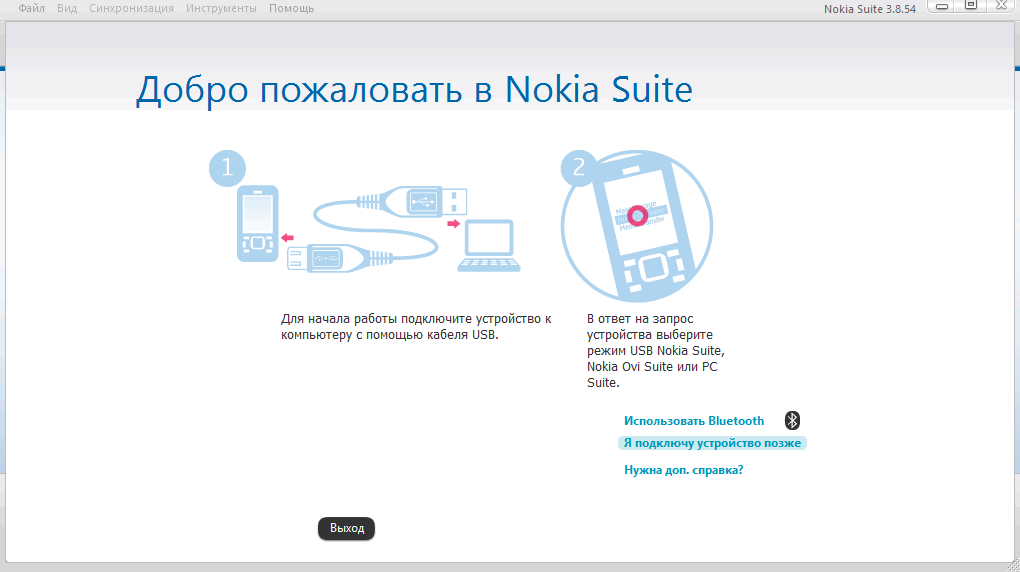1020x572 pixels.
Task: Open the Инструменты menu
Action: [x=221, y=8]
